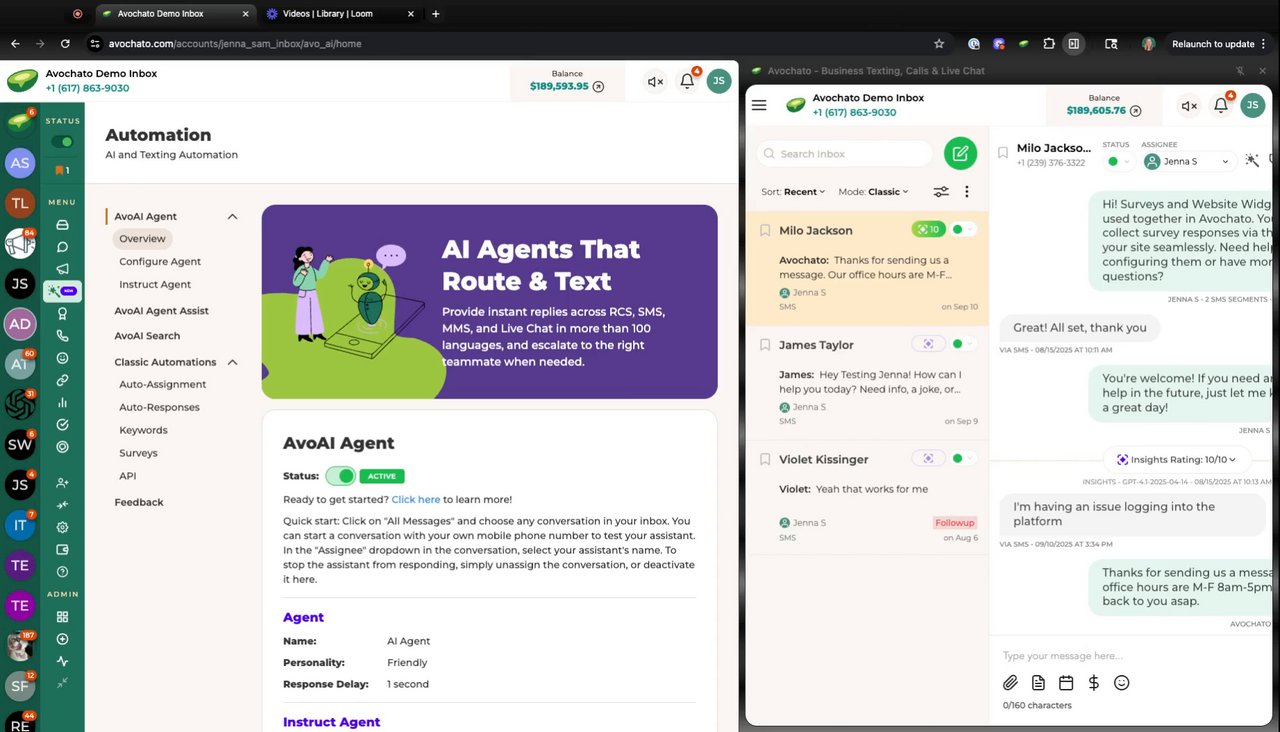Click the add user icon in the left menu
Image resolution: width=1280 pixels, height=732 pixels.
pos(62,483)
